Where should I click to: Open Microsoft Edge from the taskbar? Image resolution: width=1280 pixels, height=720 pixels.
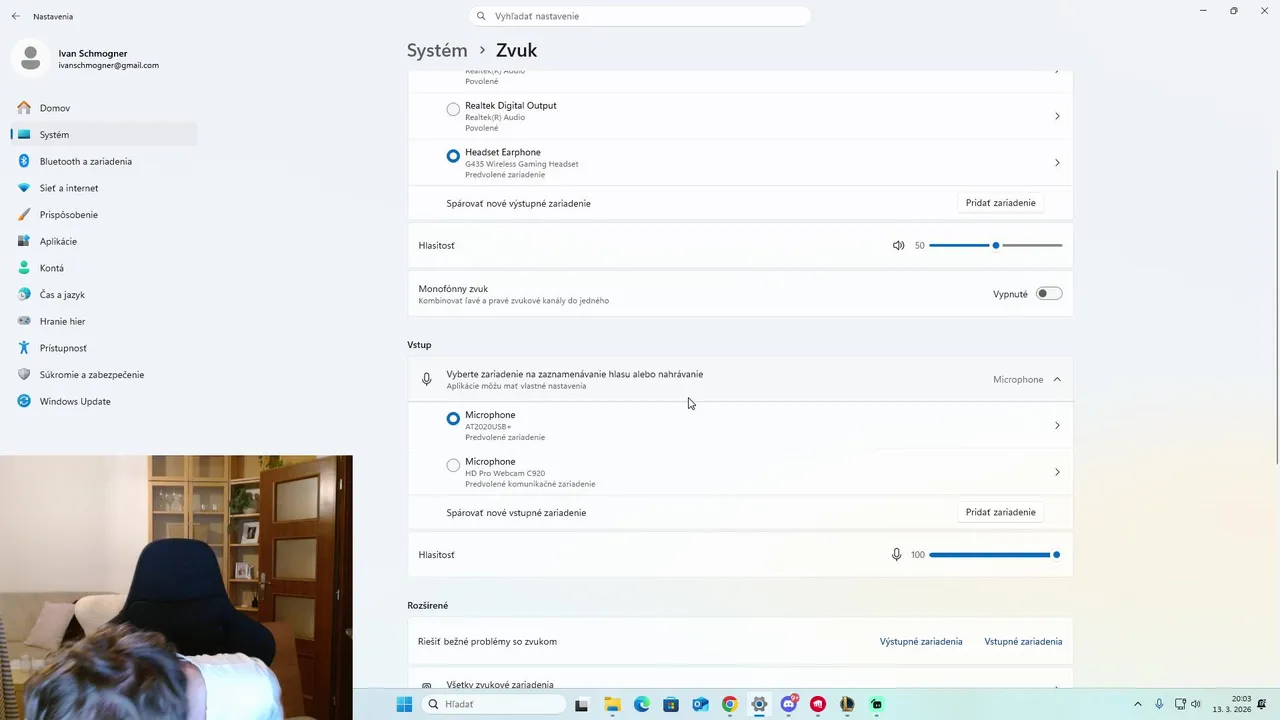click(x=641, y=704)
